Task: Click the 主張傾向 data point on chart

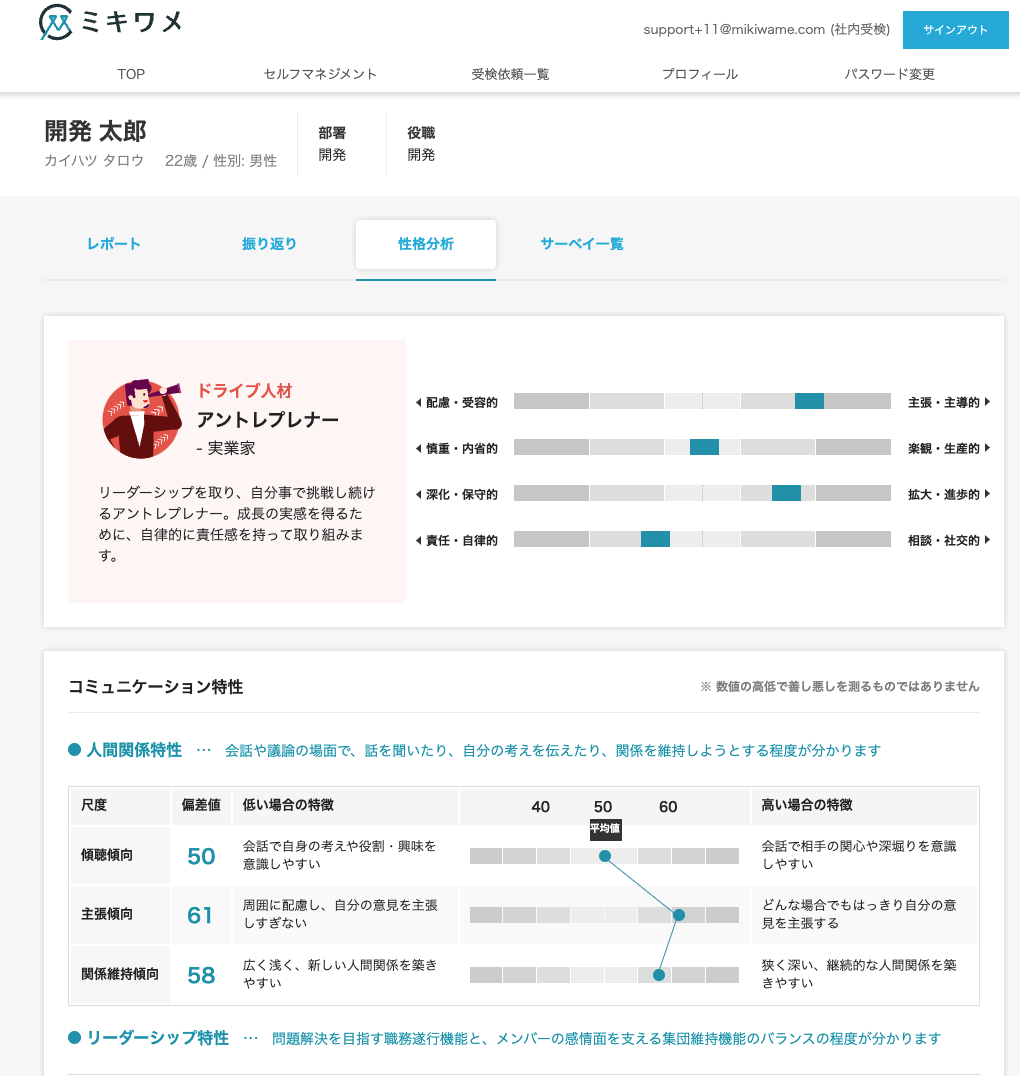Action: coord(679,915)
